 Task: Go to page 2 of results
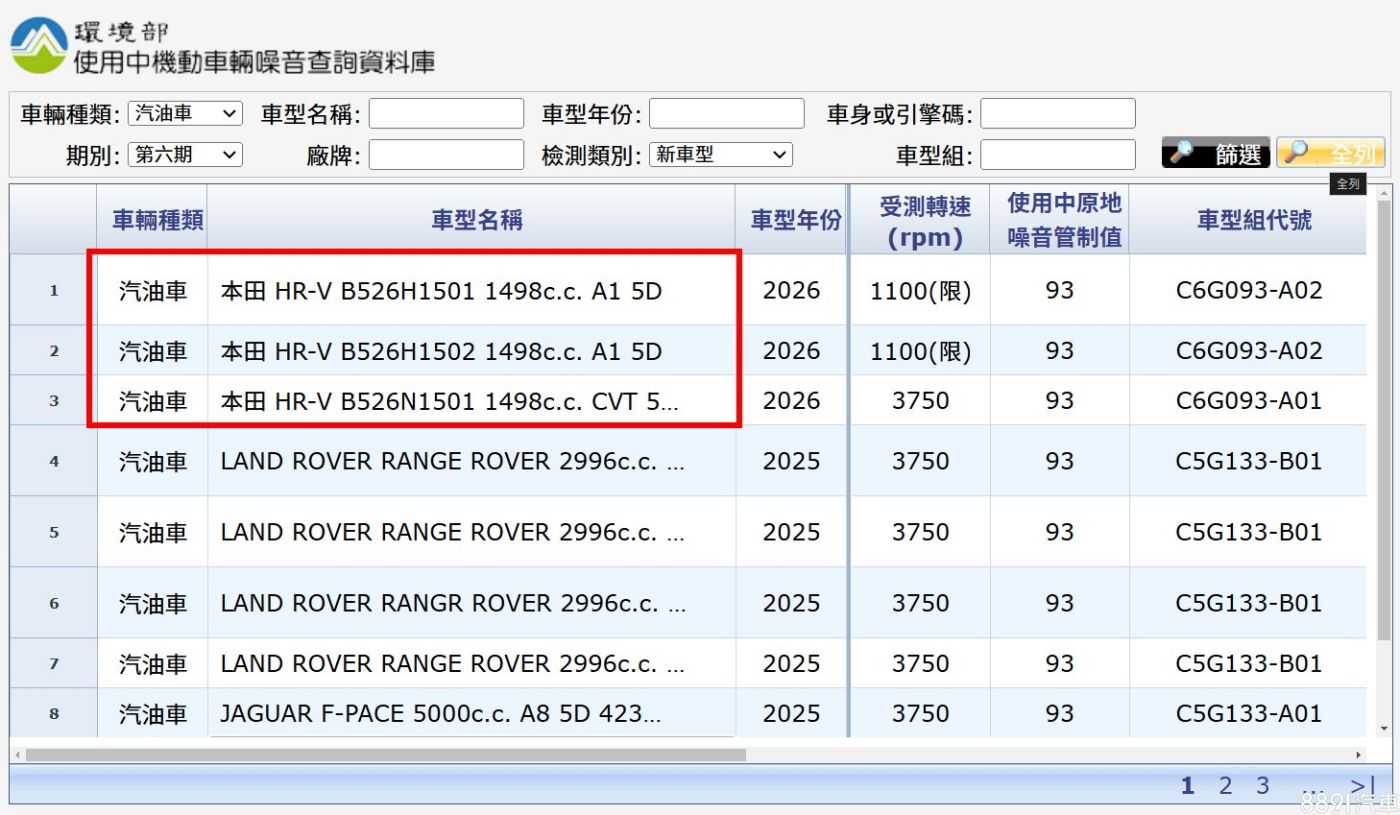pos(1225,786)
